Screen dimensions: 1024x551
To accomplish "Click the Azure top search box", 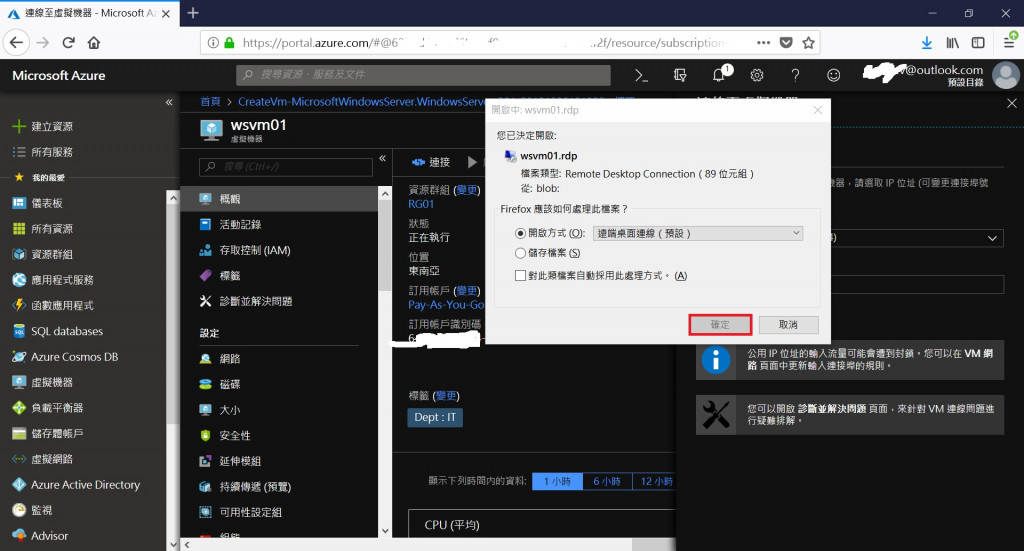I will 423,75.
